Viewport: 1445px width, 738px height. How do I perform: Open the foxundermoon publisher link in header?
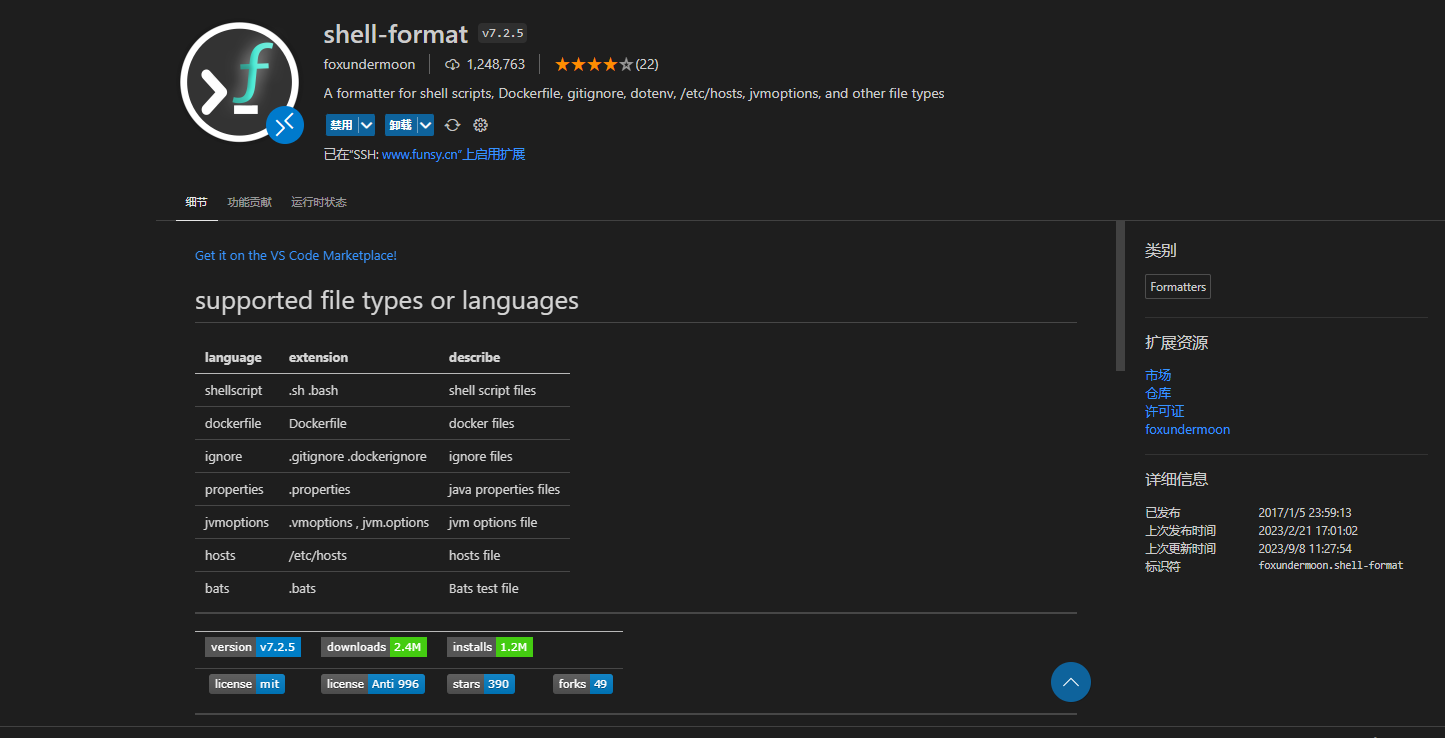point(369,64)
